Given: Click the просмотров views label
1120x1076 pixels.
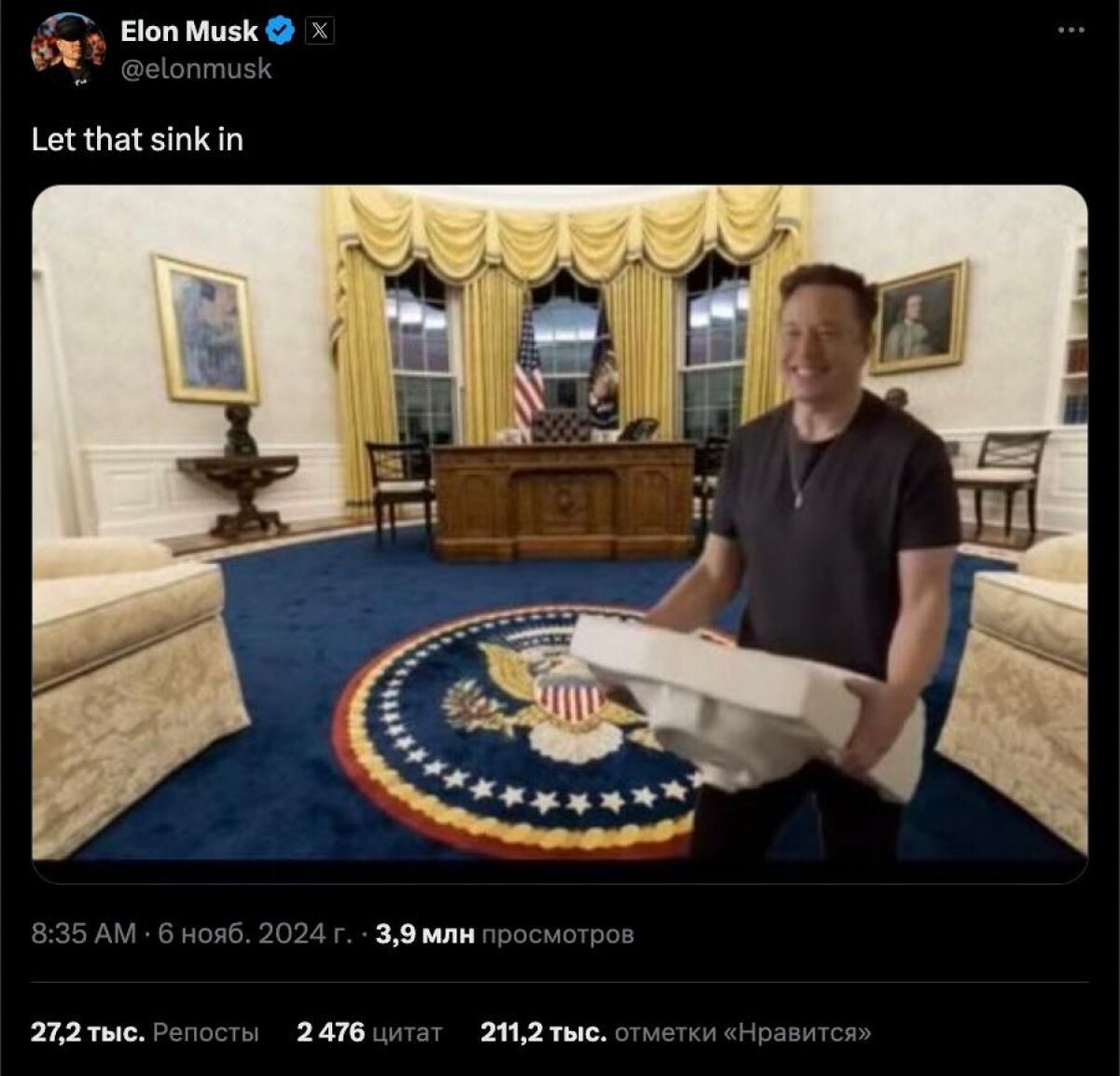Looking at the screenshot, I should click(558, 933).
